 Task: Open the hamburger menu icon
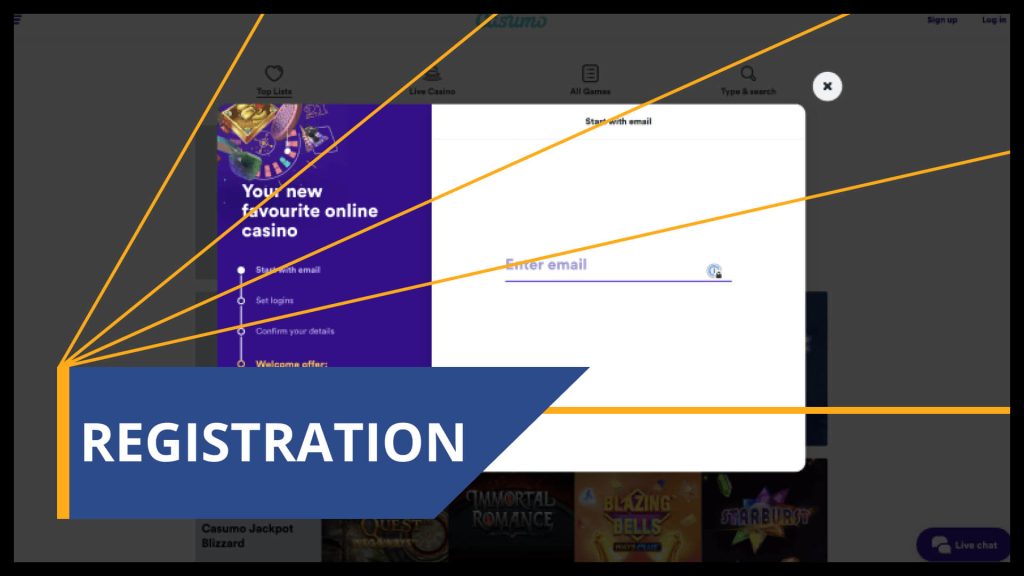(18, 19)
